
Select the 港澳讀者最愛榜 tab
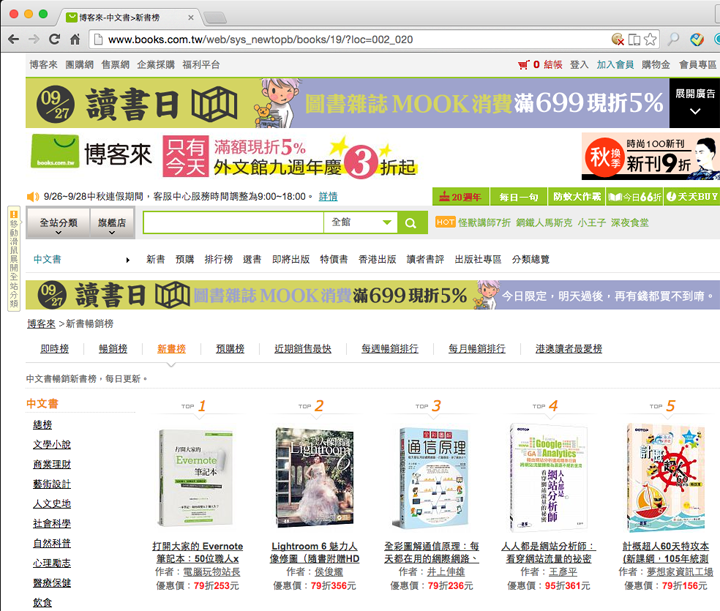click(568, 349)
